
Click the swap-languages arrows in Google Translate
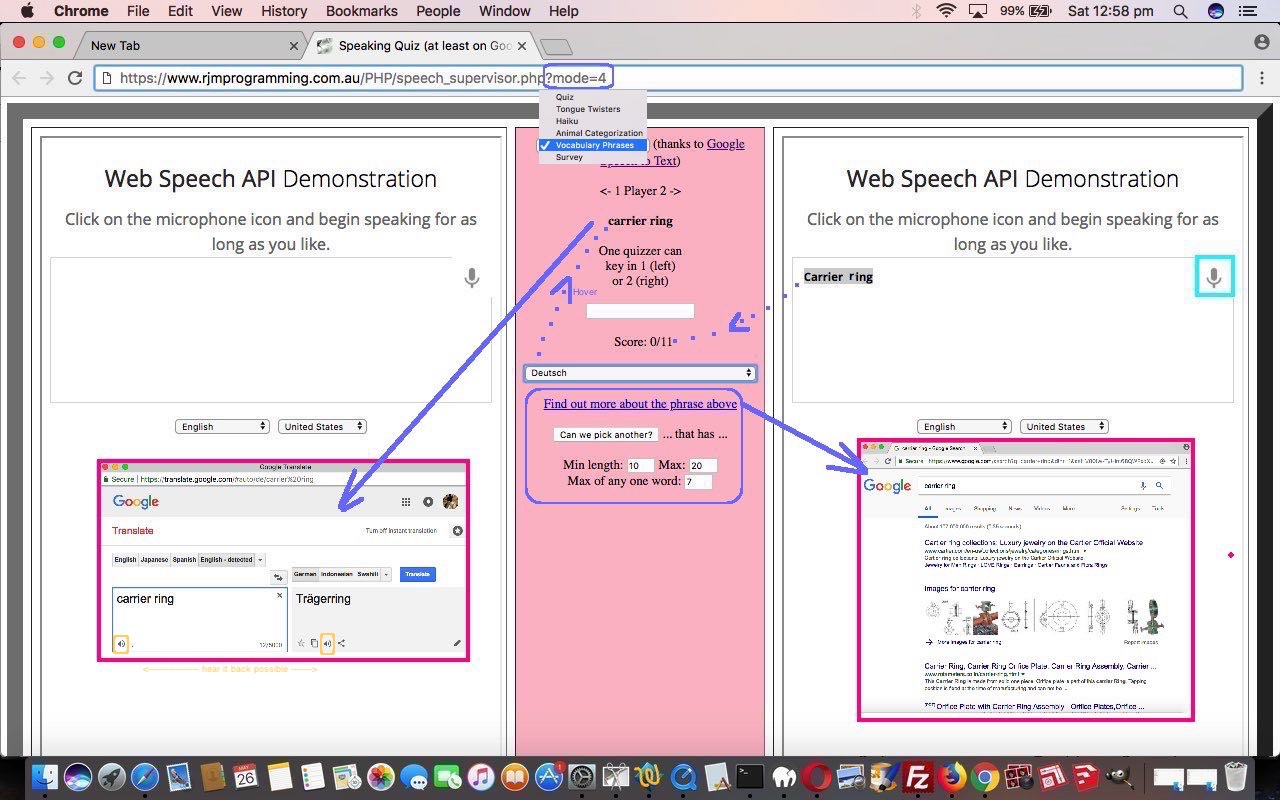[x=278, y=577]
